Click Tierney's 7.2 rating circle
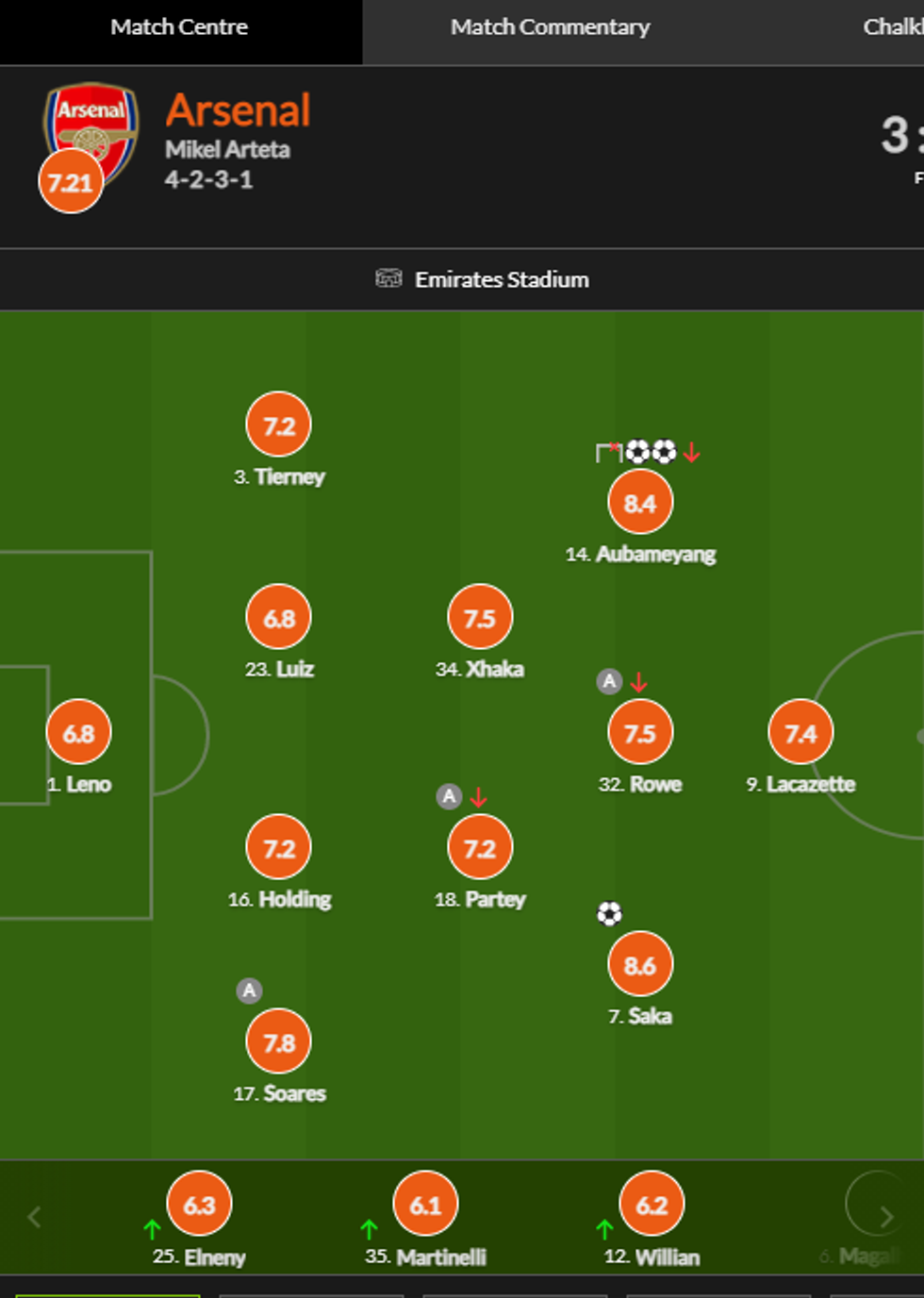The image size is (924, 1298). pyautogui.click(x=279, y=425)
